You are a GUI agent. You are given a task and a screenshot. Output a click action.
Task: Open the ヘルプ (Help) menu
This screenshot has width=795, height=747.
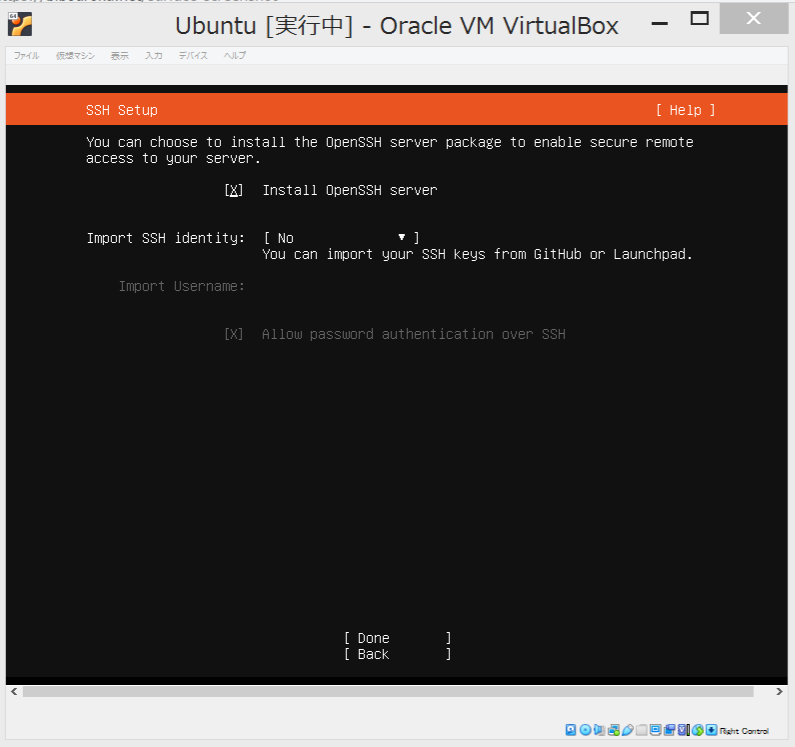[x=235, y=55]
